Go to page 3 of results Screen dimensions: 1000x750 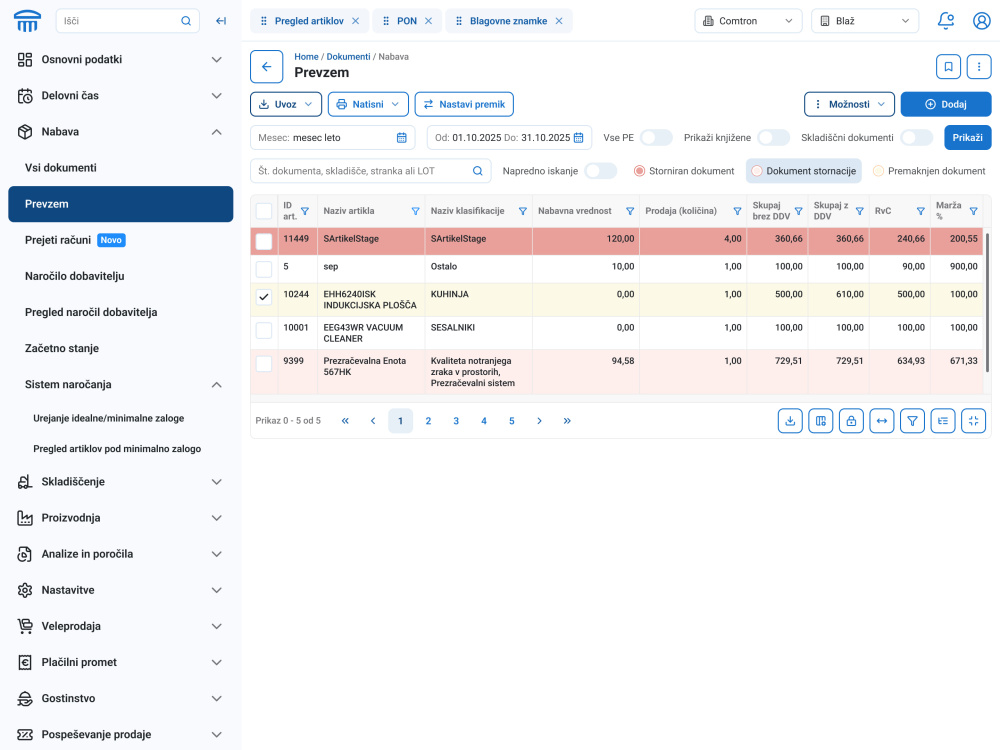(x=456, y=421)
